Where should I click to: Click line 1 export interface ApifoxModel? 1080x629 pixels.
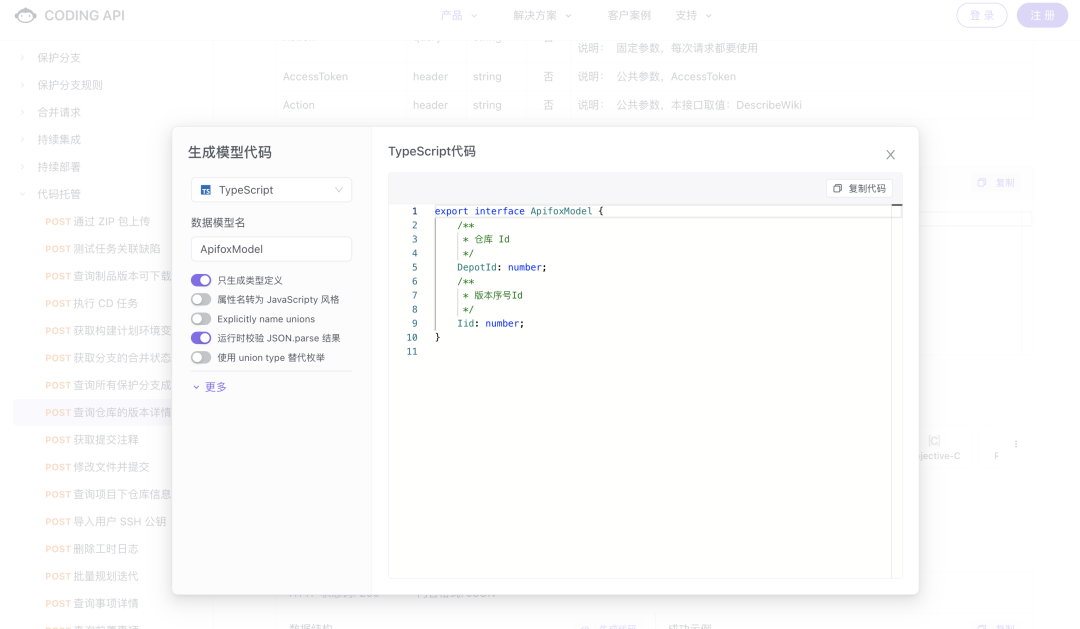point(519,212)
